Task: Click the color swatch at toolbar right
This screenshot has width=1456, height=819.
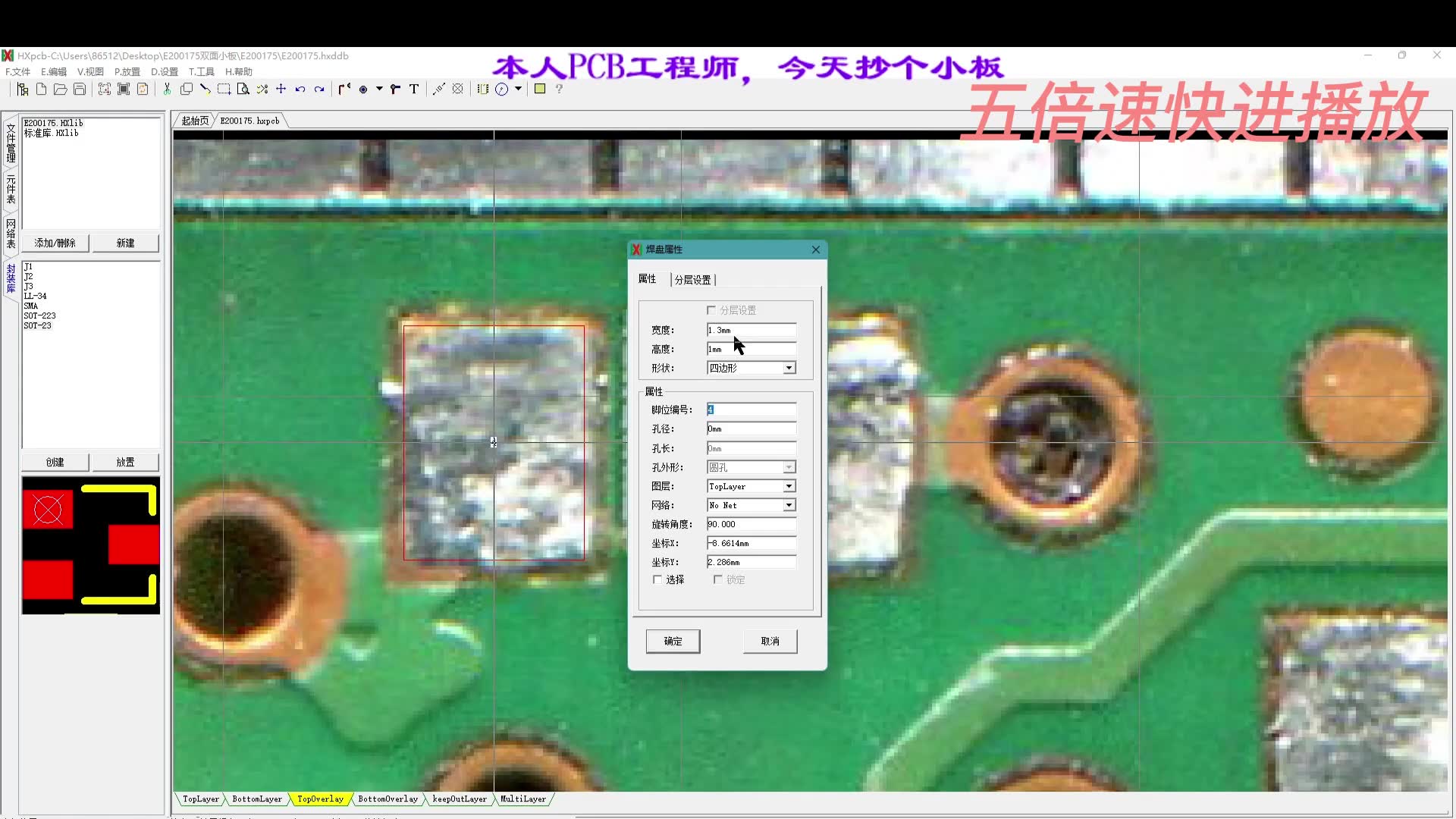Action: point(540,89)
